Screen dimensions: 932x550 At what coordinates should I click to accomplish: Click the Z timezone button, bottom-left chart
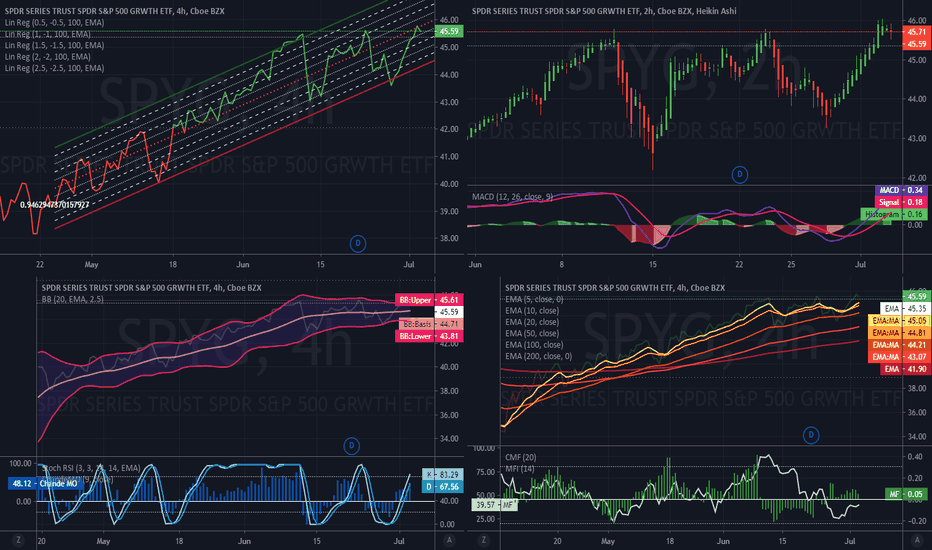pos(18,540)
